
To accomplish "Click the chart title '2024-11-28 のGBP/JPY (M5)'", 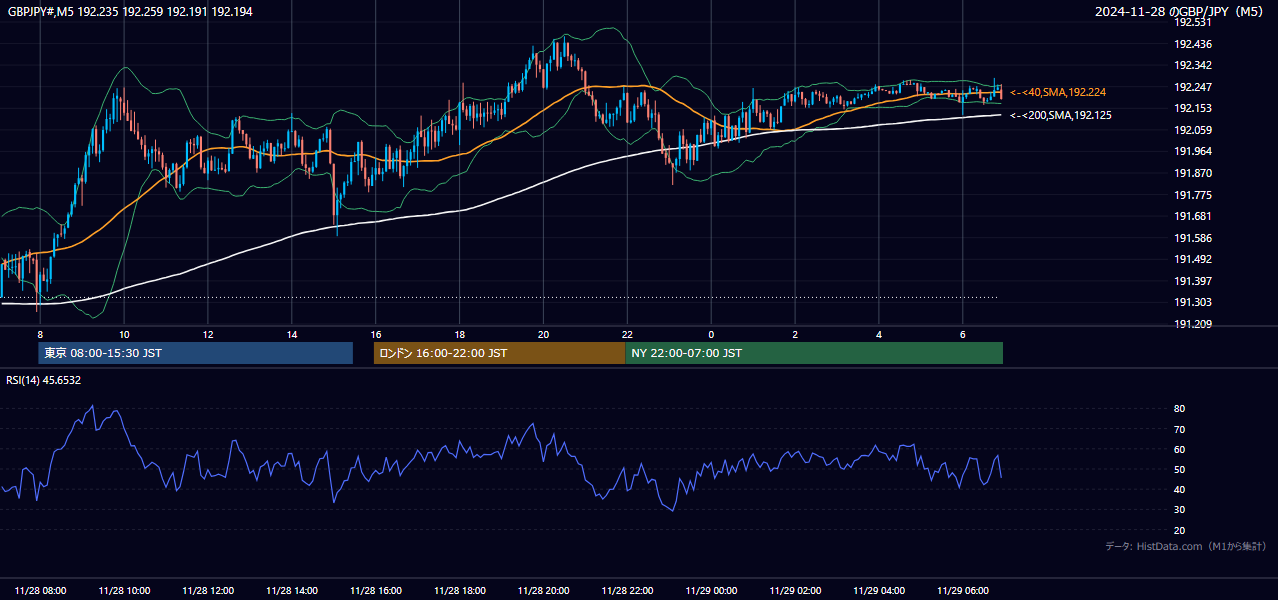I will tap(1180, 11).
